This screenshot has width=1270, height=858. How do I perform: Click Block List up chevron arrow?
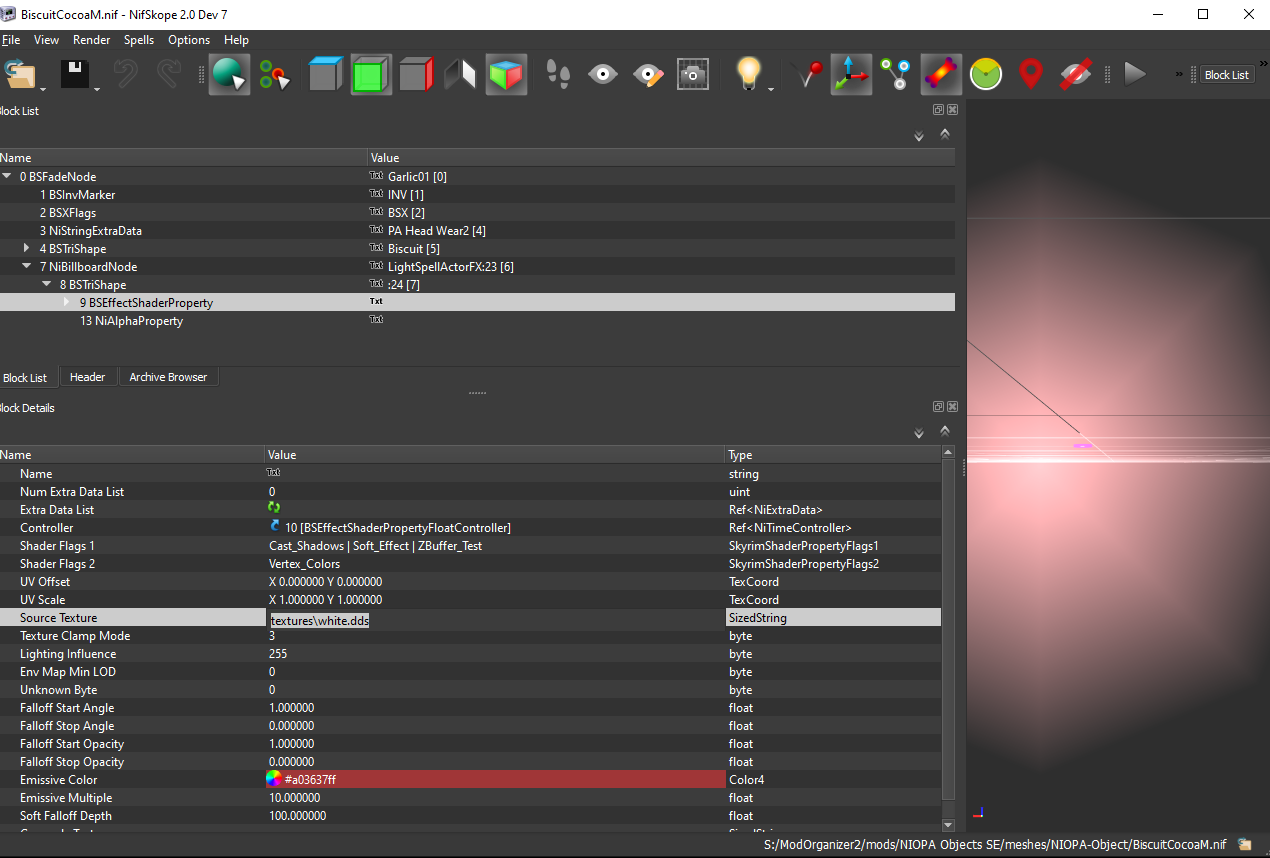click(x=944, y=133)
